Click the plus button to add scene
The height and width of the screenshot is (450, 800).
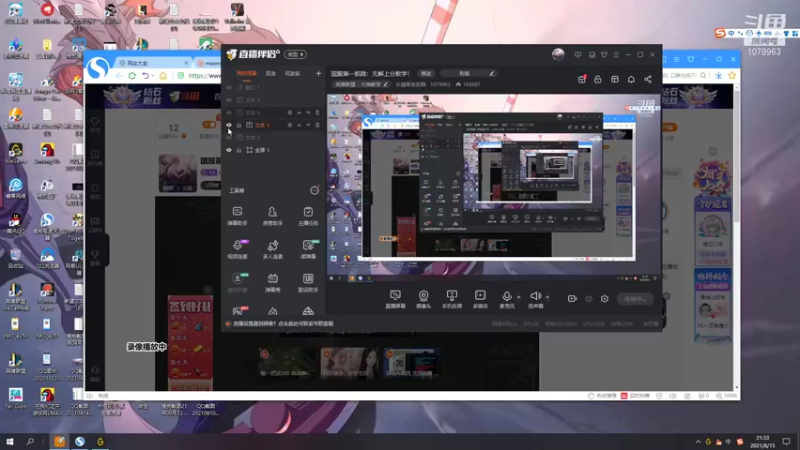318,73
